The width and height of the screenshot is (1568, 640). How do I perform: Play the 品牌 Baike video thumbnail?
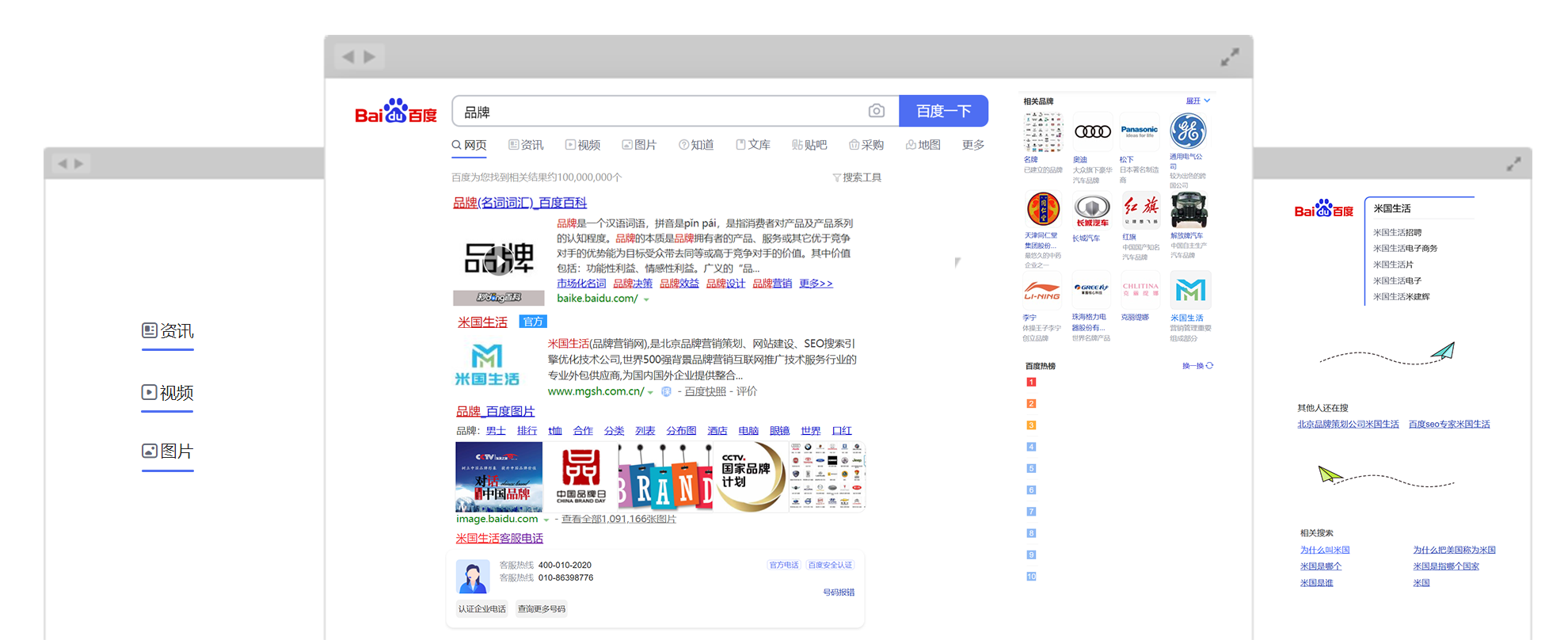click(499, 260)
